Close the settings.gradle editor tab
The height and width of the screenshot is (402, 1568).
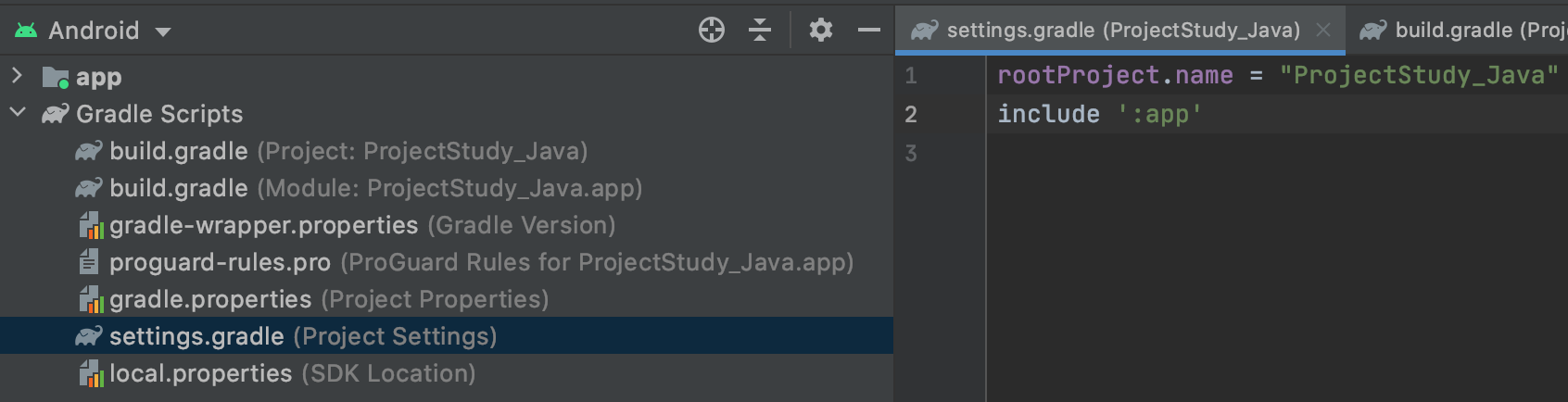click(1323, 31)
